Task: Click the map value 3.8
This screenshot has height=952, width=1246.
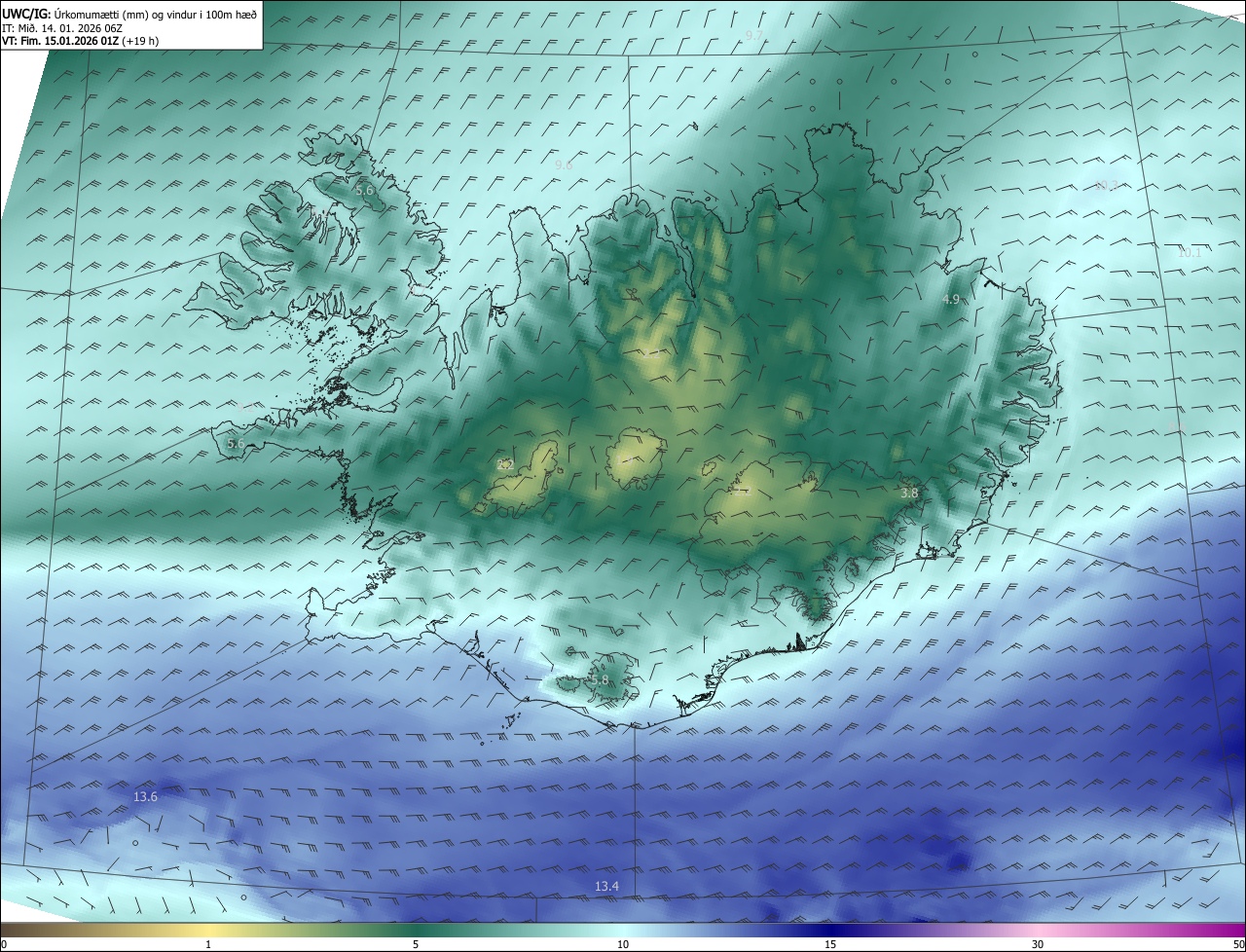Action: click(909, 494)
